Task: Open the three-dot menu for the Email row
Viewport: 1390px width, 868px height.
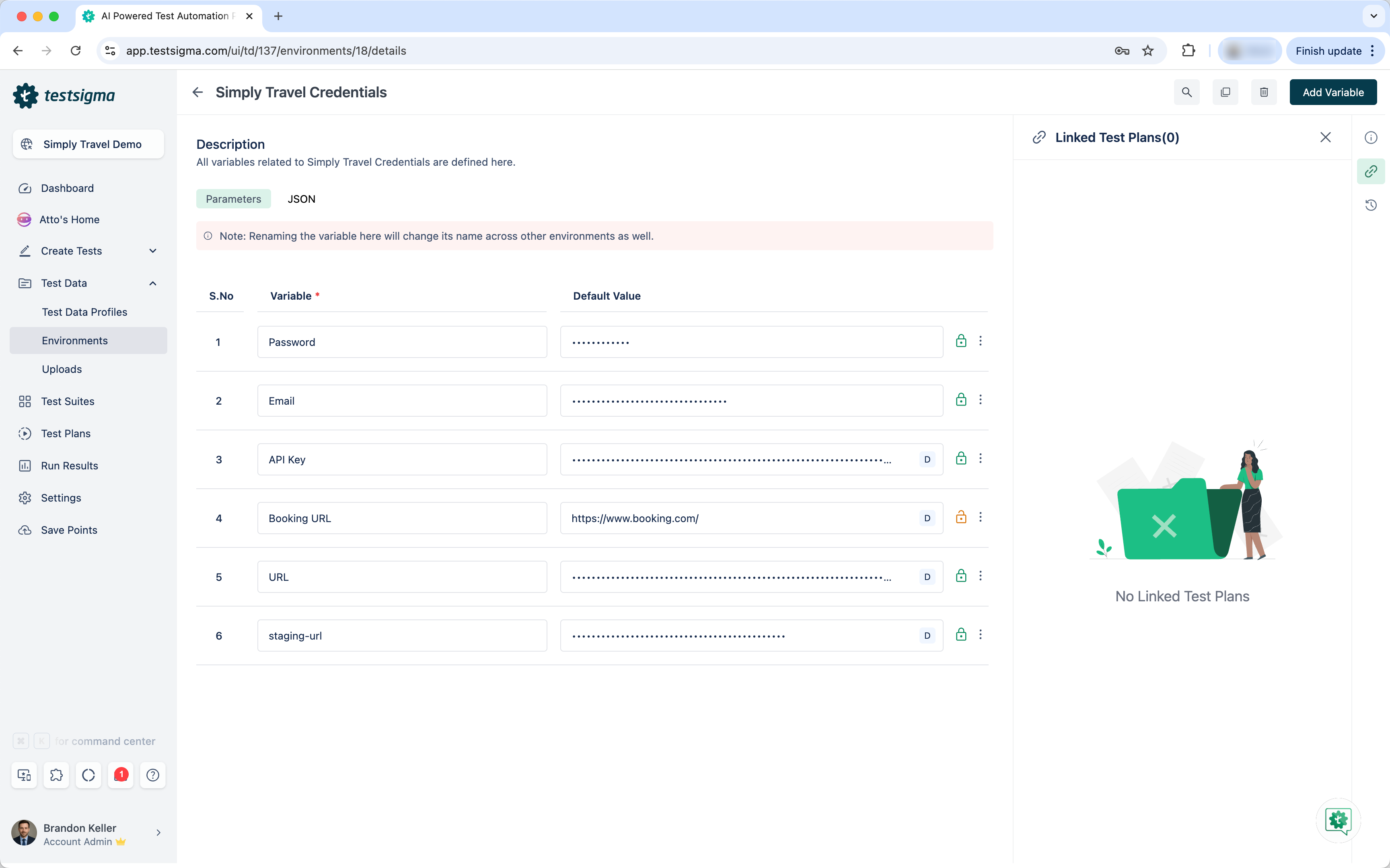Action: 980,399
